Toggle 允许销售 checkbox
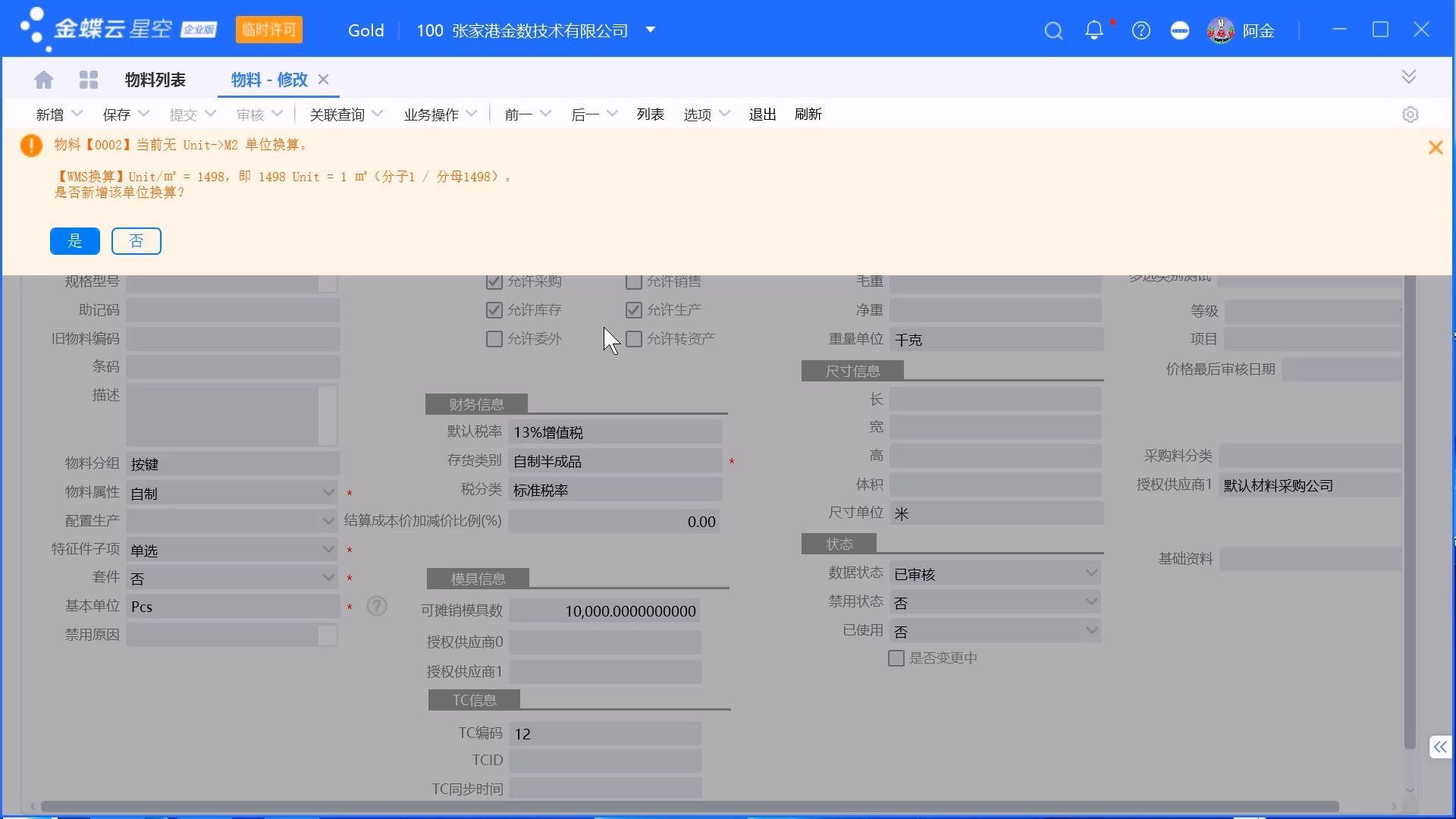 click(634, 281)
